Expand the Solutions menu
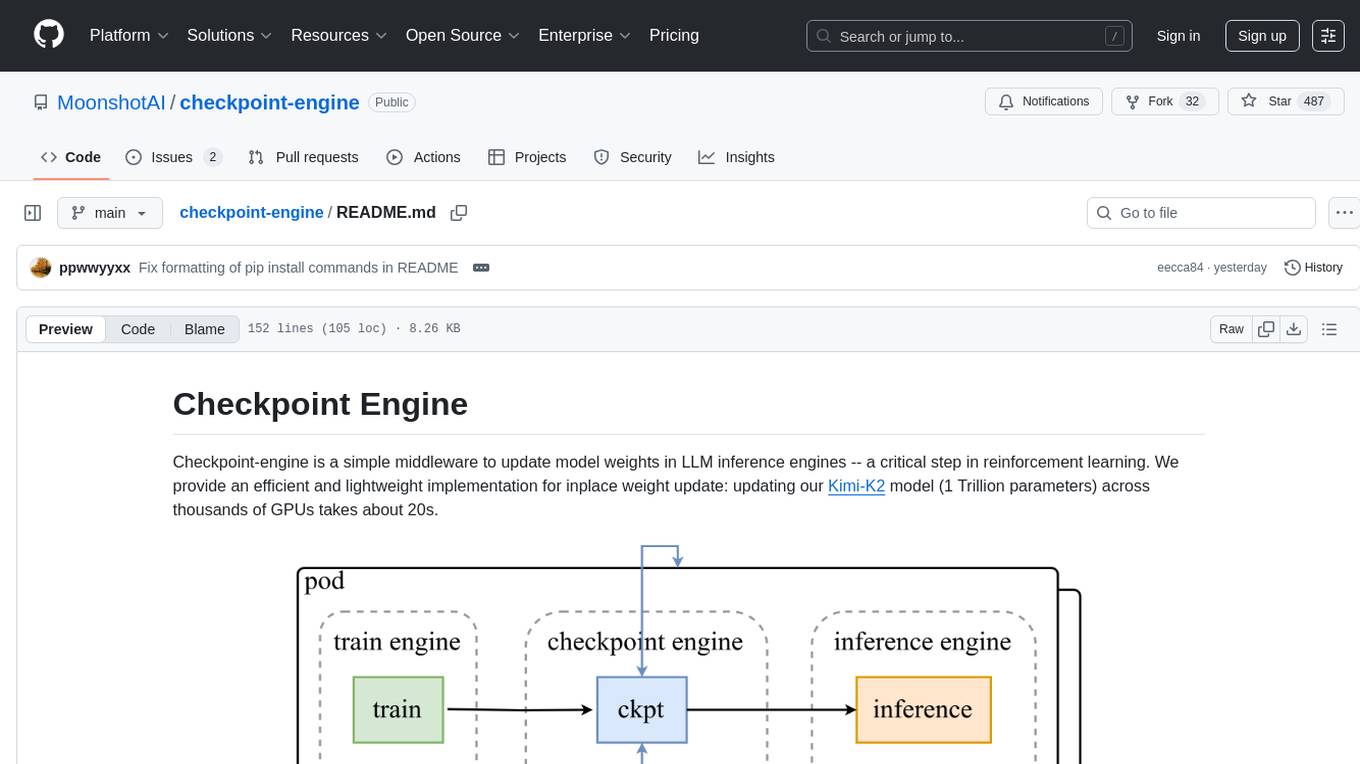This screenshot has height=764, width=1360. (x=230, y=35)
